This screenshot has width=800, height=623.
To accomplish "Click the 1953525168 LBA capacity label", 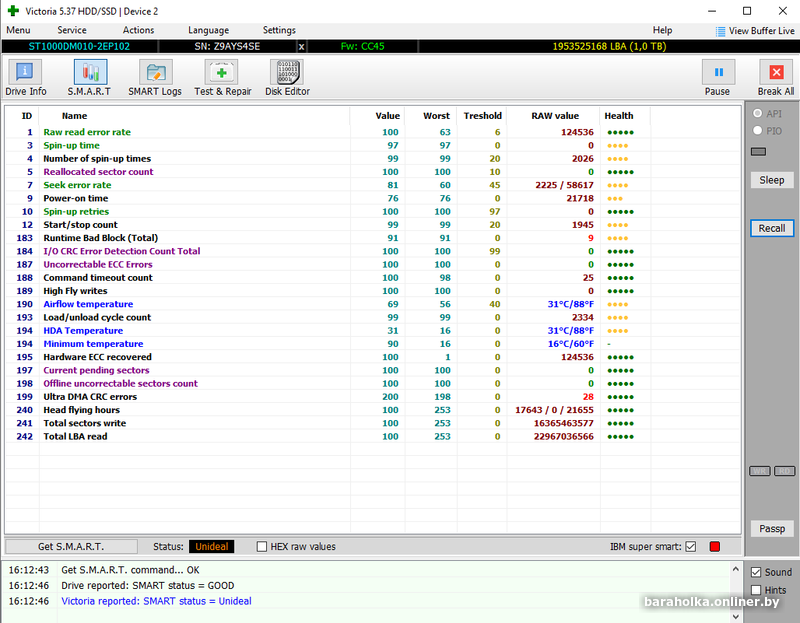I will pyautogui.click(x=609, y=46).
